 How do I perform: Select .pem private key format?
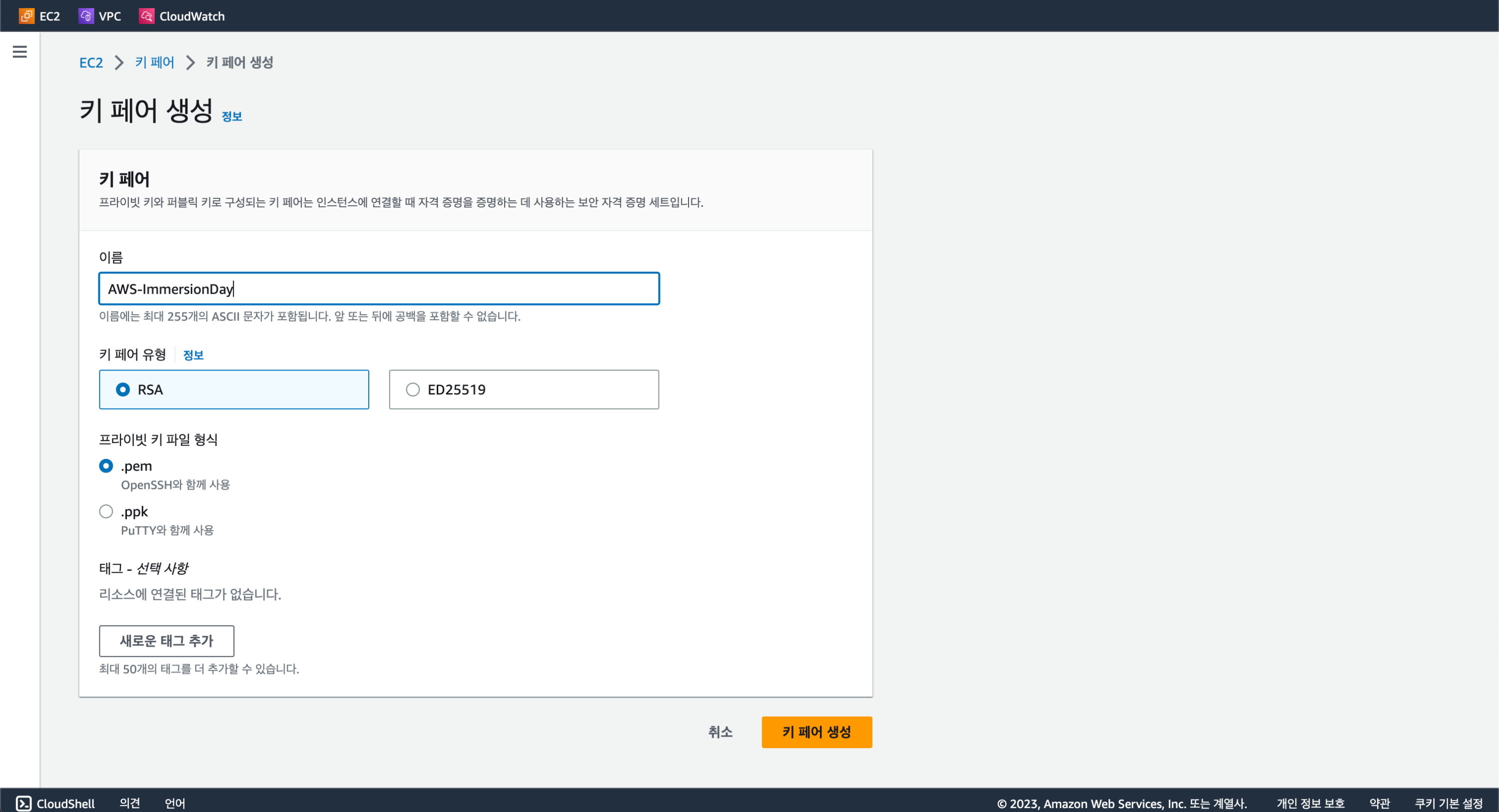click(x=106, y=466)
